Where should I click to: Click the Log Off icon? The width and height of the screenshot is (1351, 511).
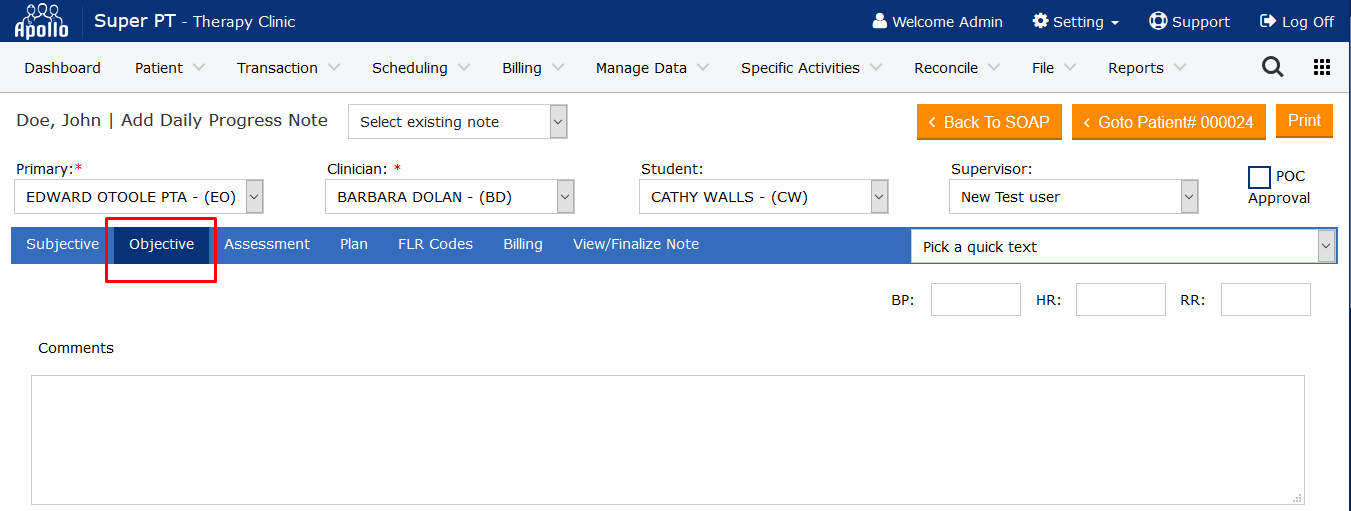tap(1268, 21)
